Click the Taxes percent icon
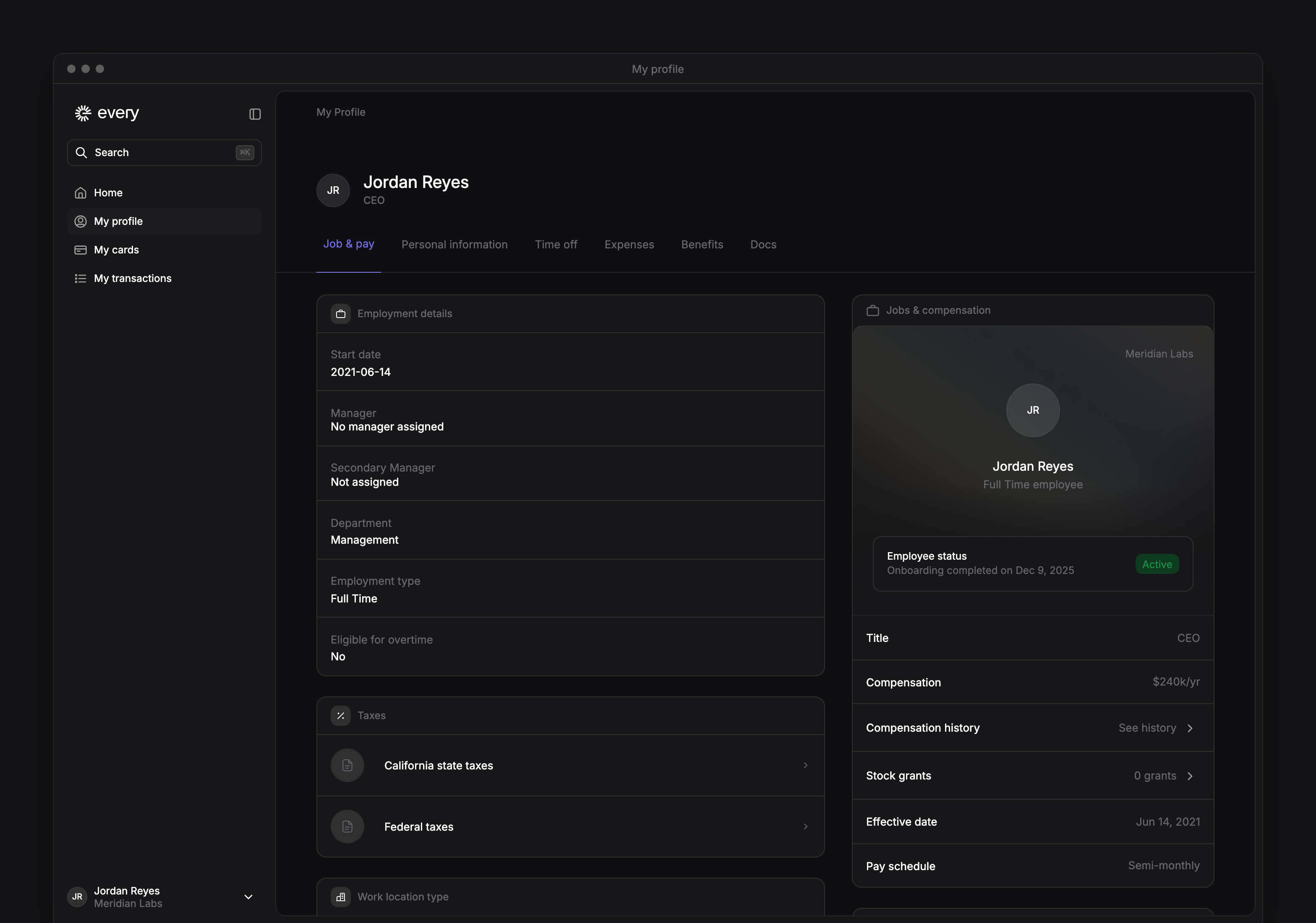 340,716
